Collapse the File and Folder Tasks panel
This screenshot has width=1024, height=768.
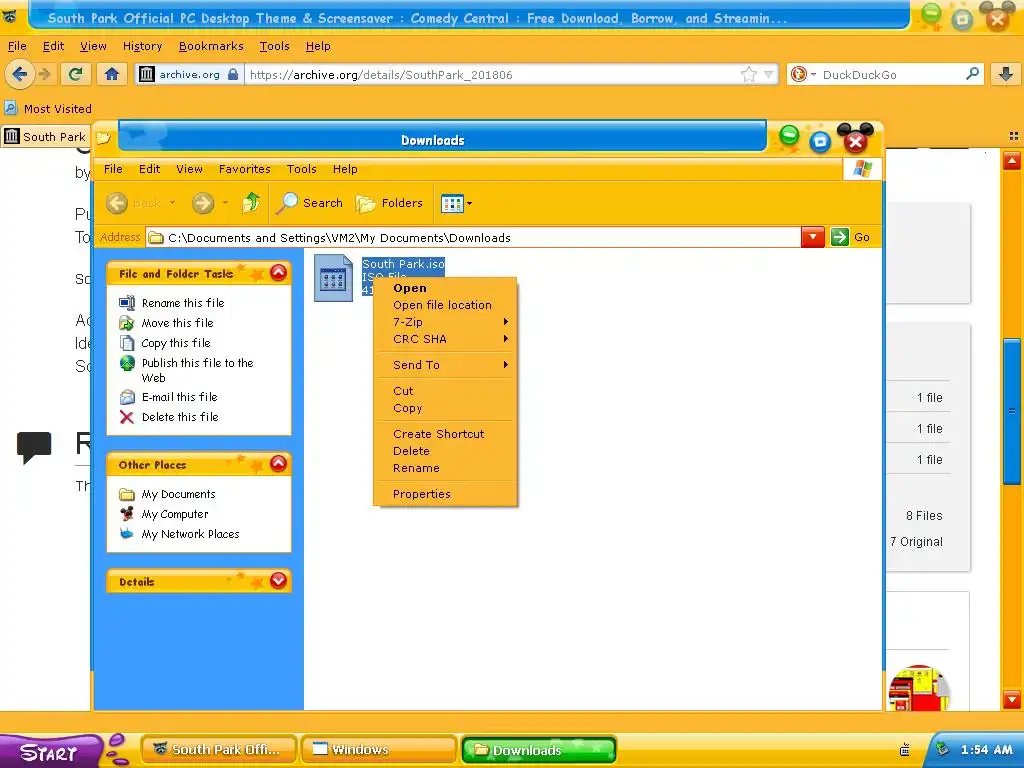[x=278, y=273]
